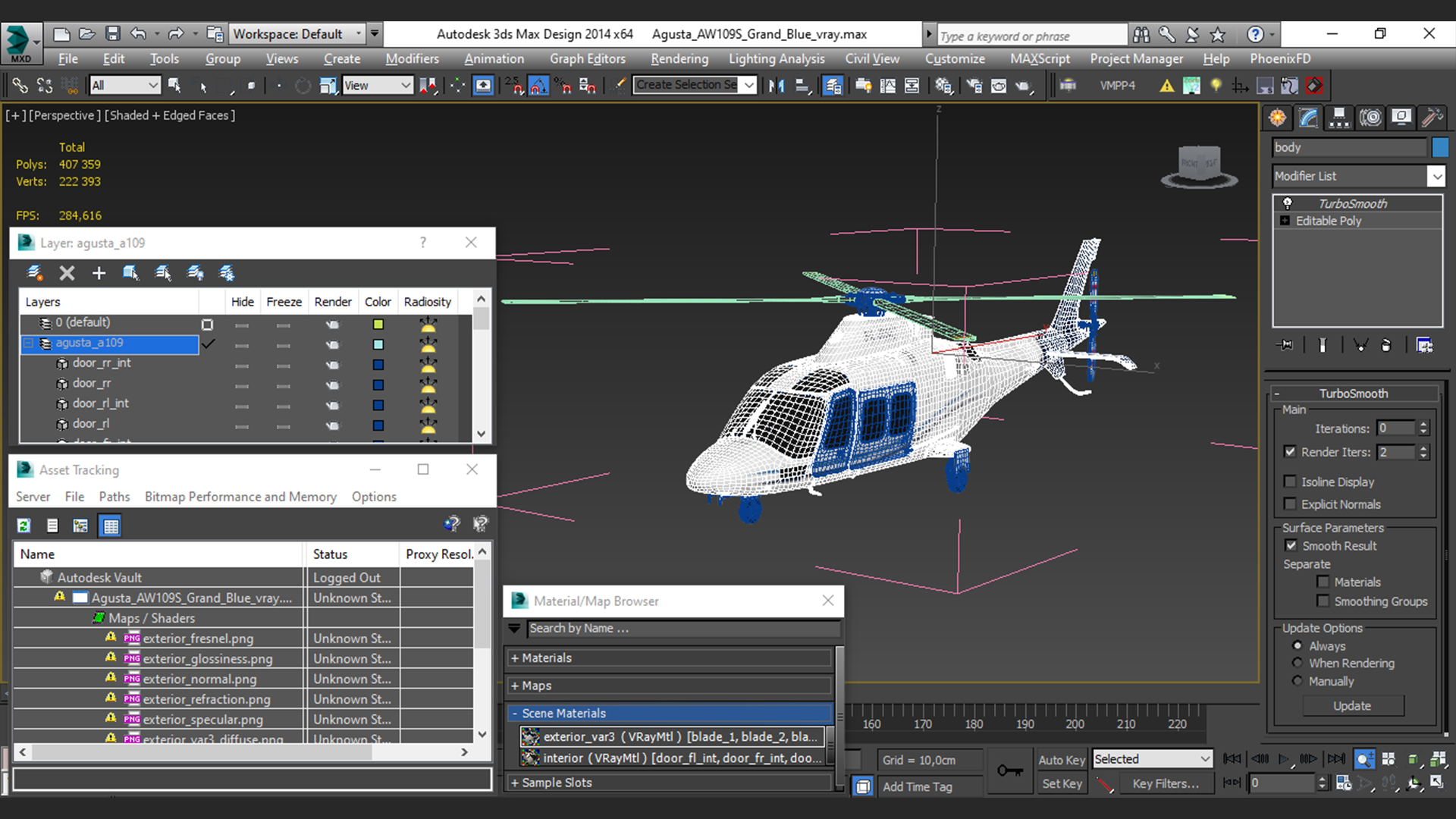Enable the Explicit Normals checkbox

point(1290,504)
